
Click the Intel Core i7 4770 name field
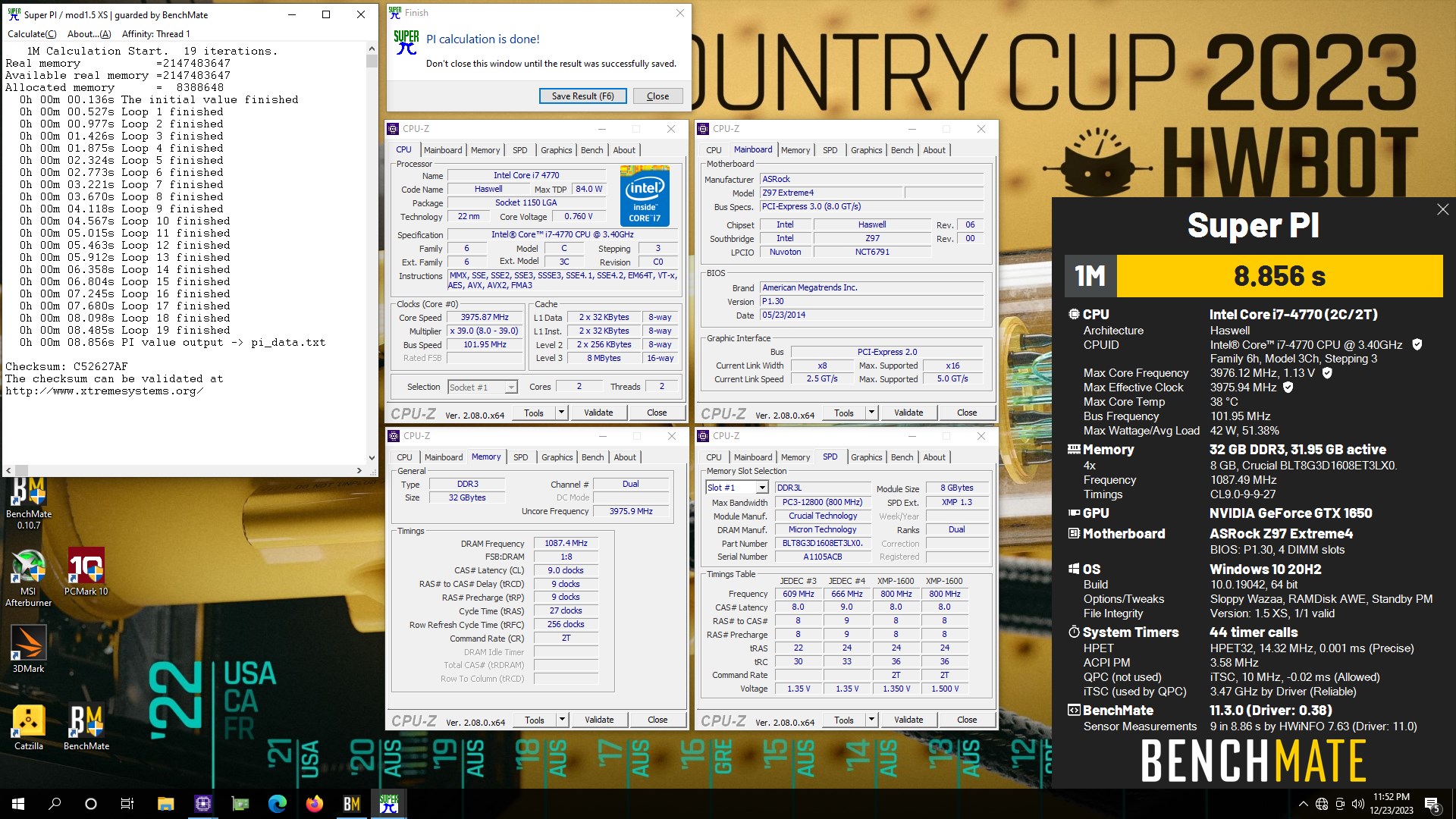526,175
